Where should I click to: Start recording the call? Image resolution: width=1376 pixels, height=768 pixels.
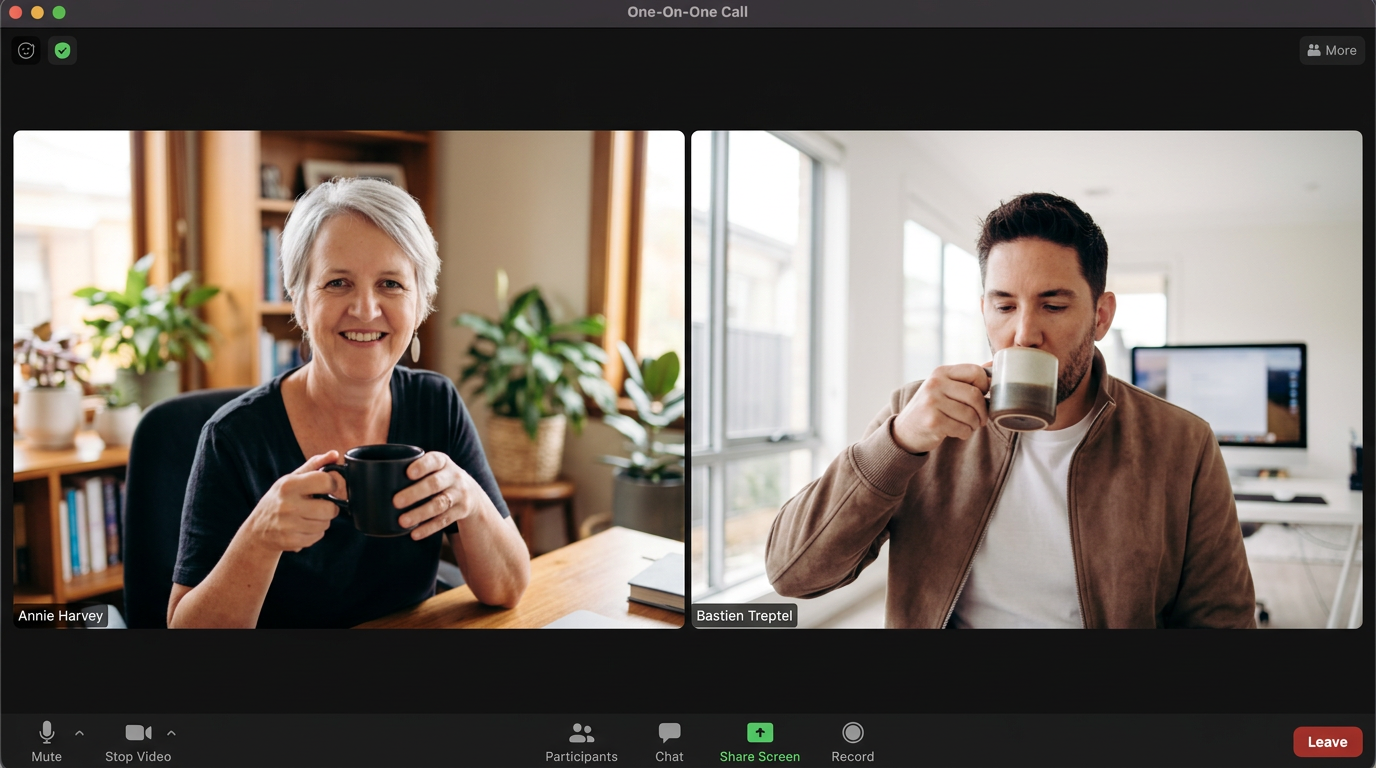tap(853, 742)
